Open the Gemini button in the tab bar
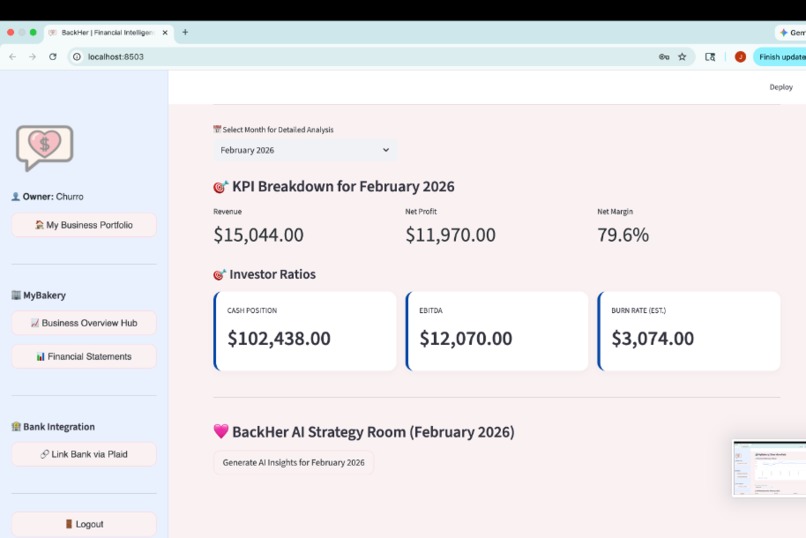This screenshot has height=538, width=806. coord(791,32)
